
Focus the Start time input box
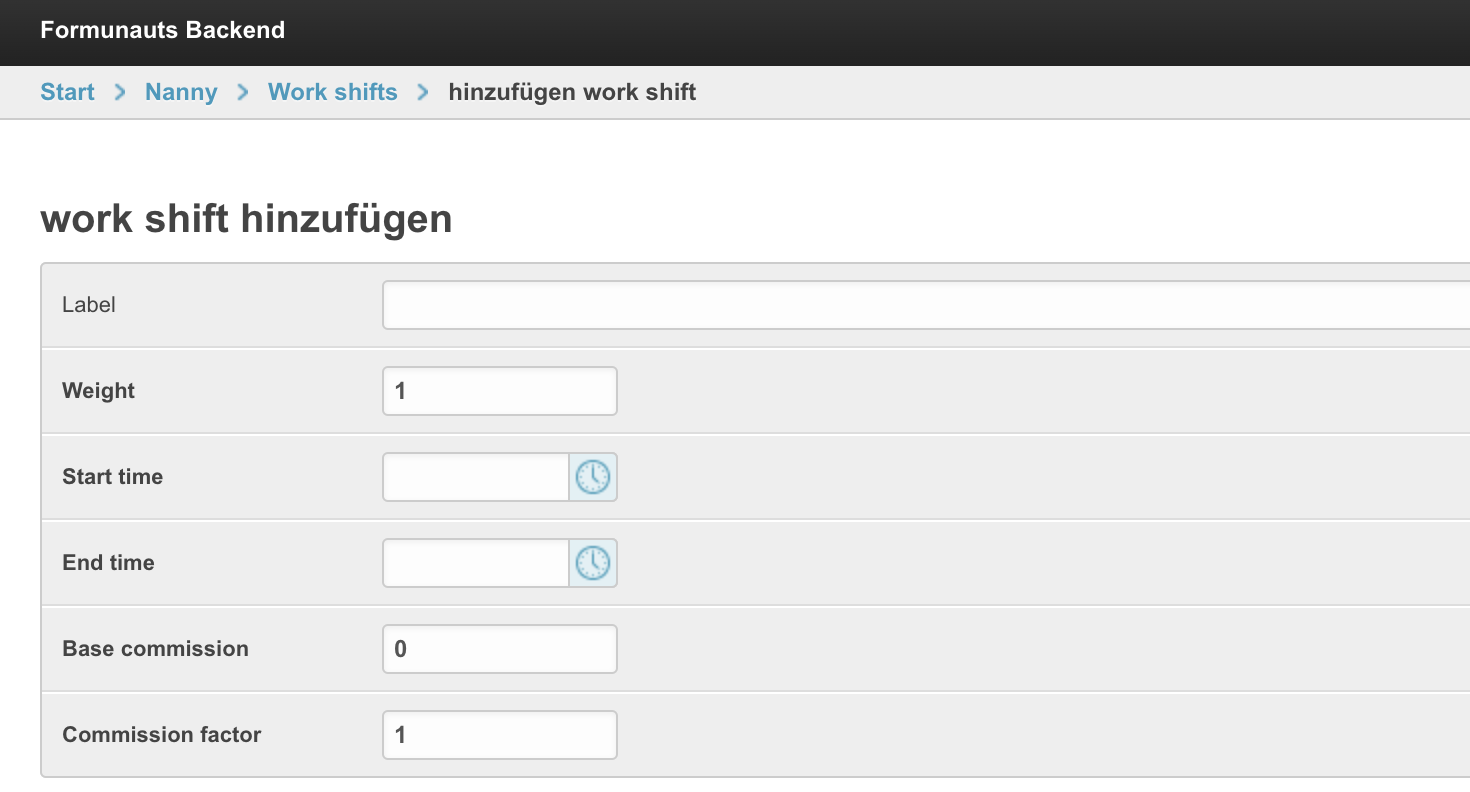click(x=476, y=477)
